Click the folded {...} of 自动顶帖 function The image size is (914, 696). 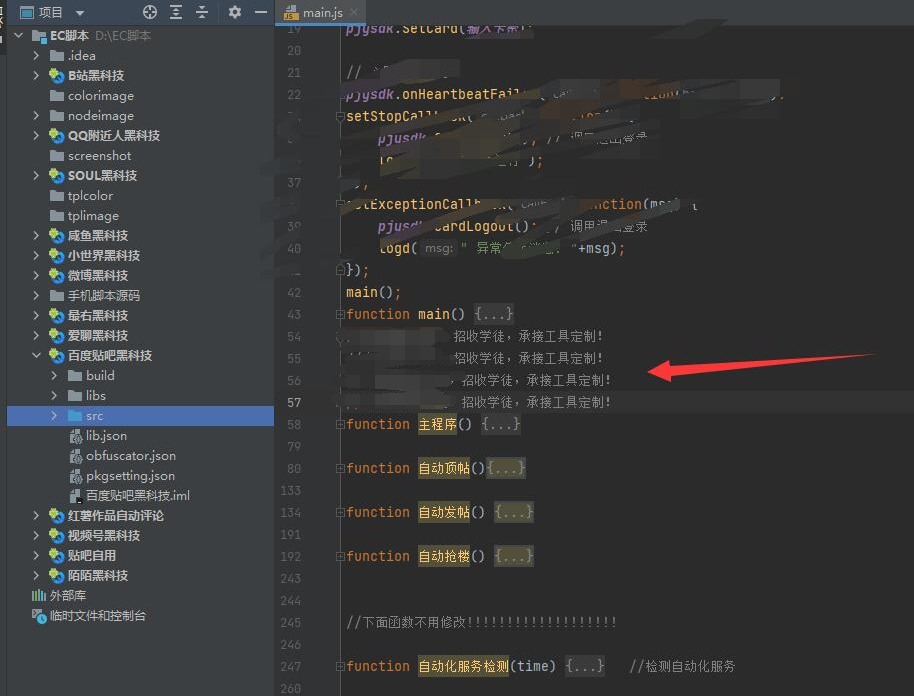tap(506, 468)
